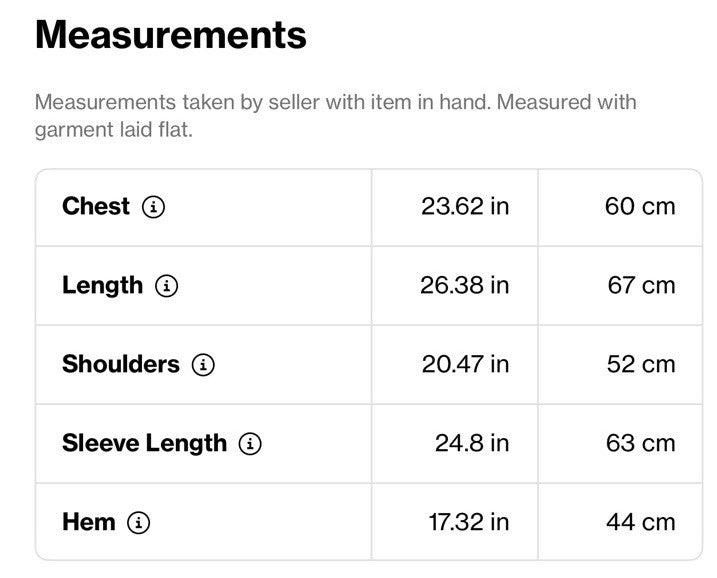Show info for Sleeve Length
Screen dimensions: 717x578
250,444
